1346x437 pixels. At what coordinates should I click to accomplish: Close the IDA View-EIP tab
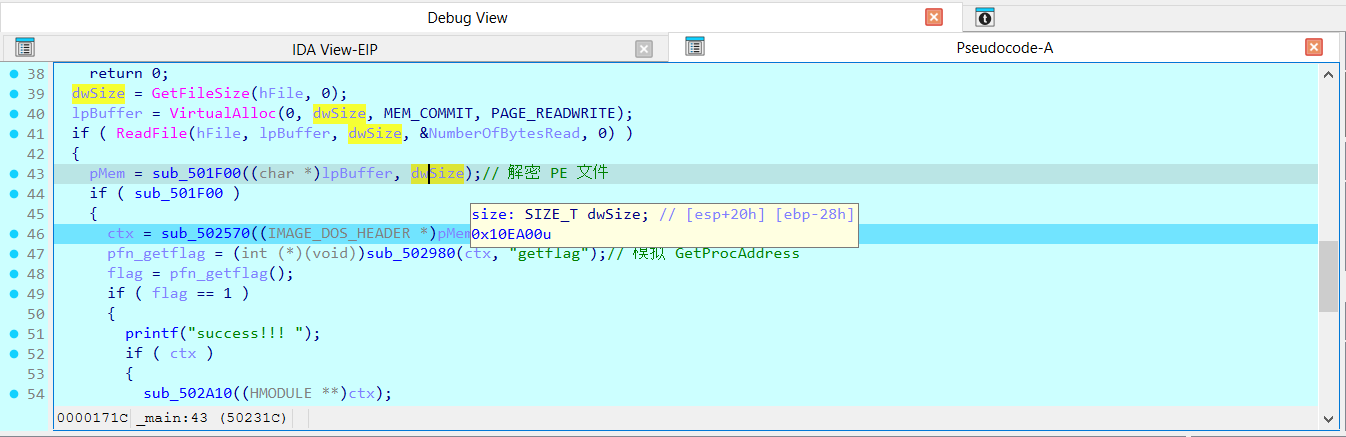pos(644,49)
